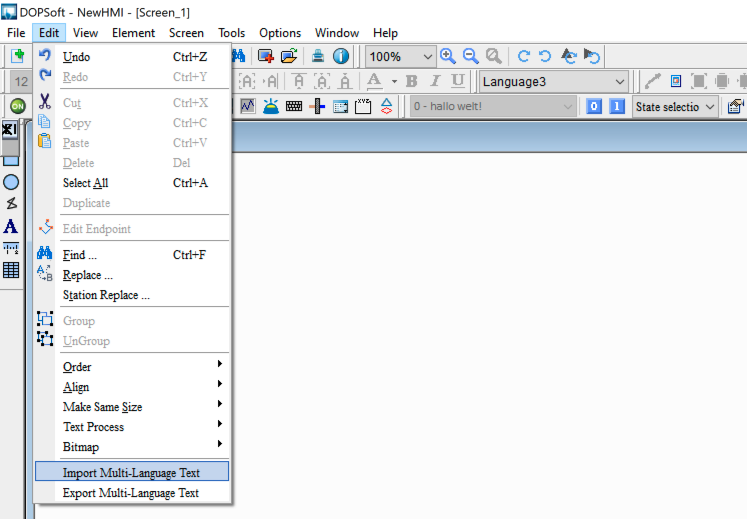This screenshot has width=747, height=519.
Task: Open the Tools menu
Action: click(232, 33)
